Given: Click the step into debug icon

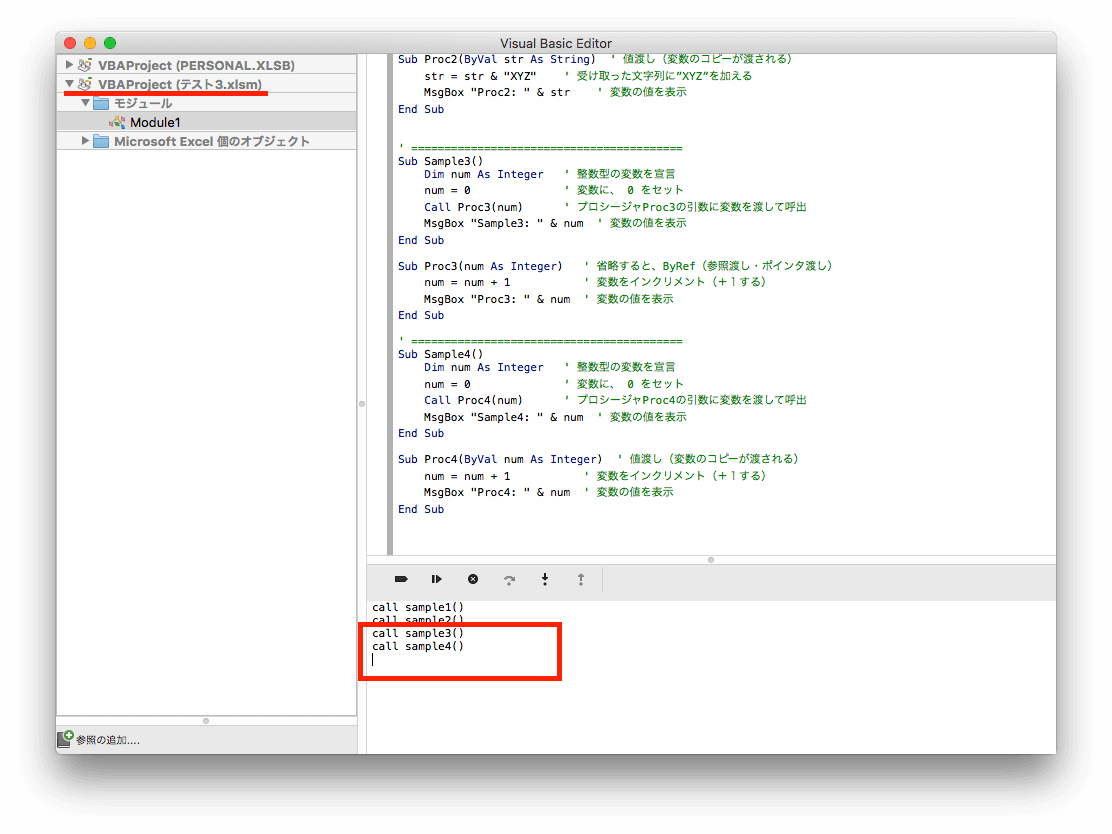Looking at the screenshot, I should pyautogui.click(x=545, y=579).
